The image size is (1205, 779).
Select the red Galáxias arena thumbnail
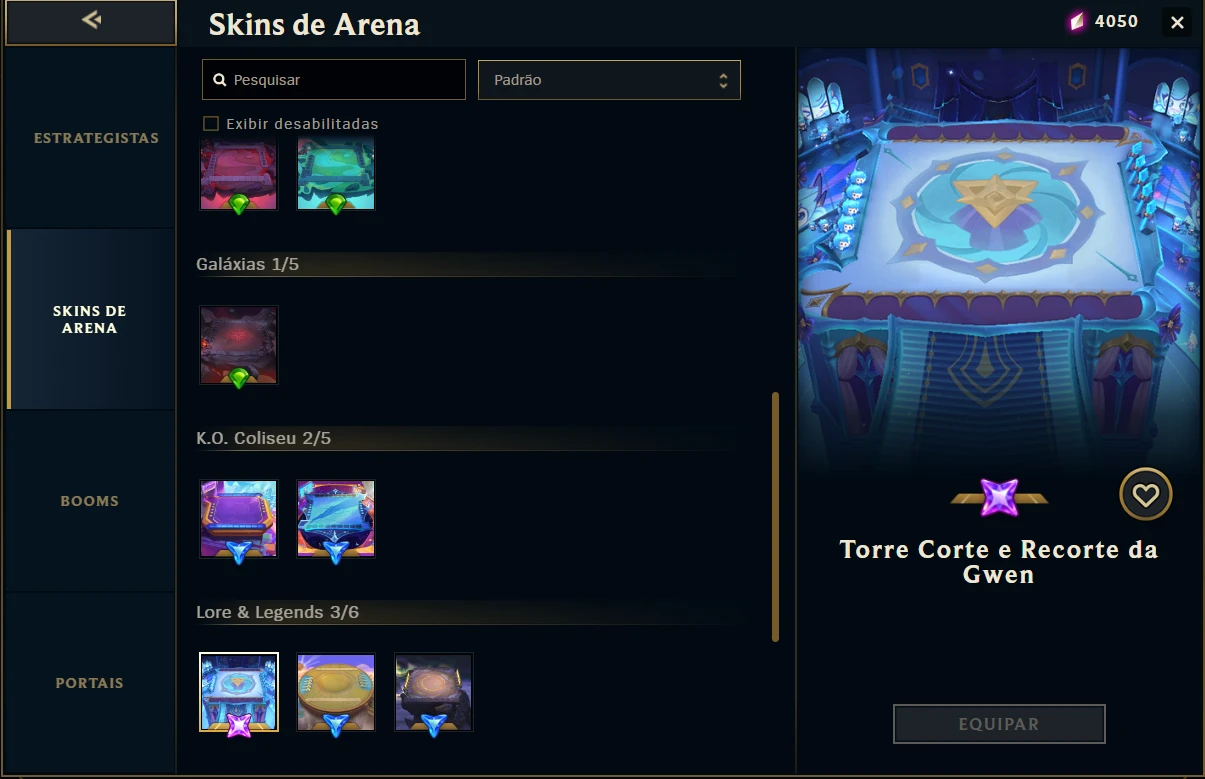click(x=239, y=345)
